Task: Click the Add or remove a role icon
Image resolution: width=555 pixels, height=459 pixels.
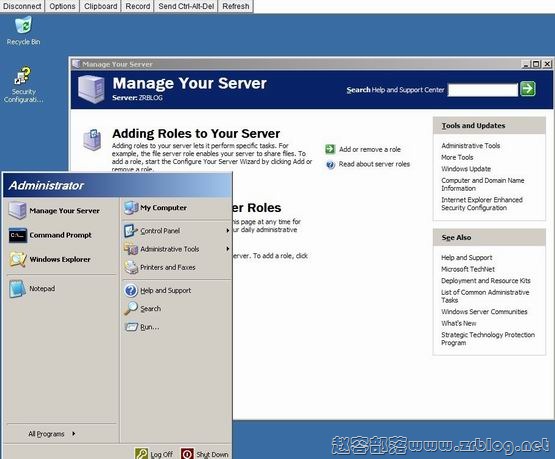Action: click(x=330, y=149)
